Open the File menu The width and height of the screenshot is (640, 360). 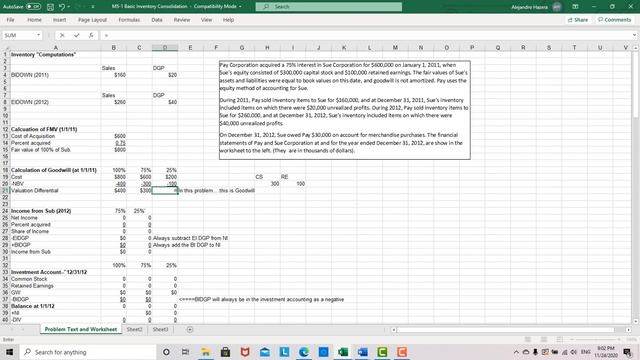[x=11, y=20]
